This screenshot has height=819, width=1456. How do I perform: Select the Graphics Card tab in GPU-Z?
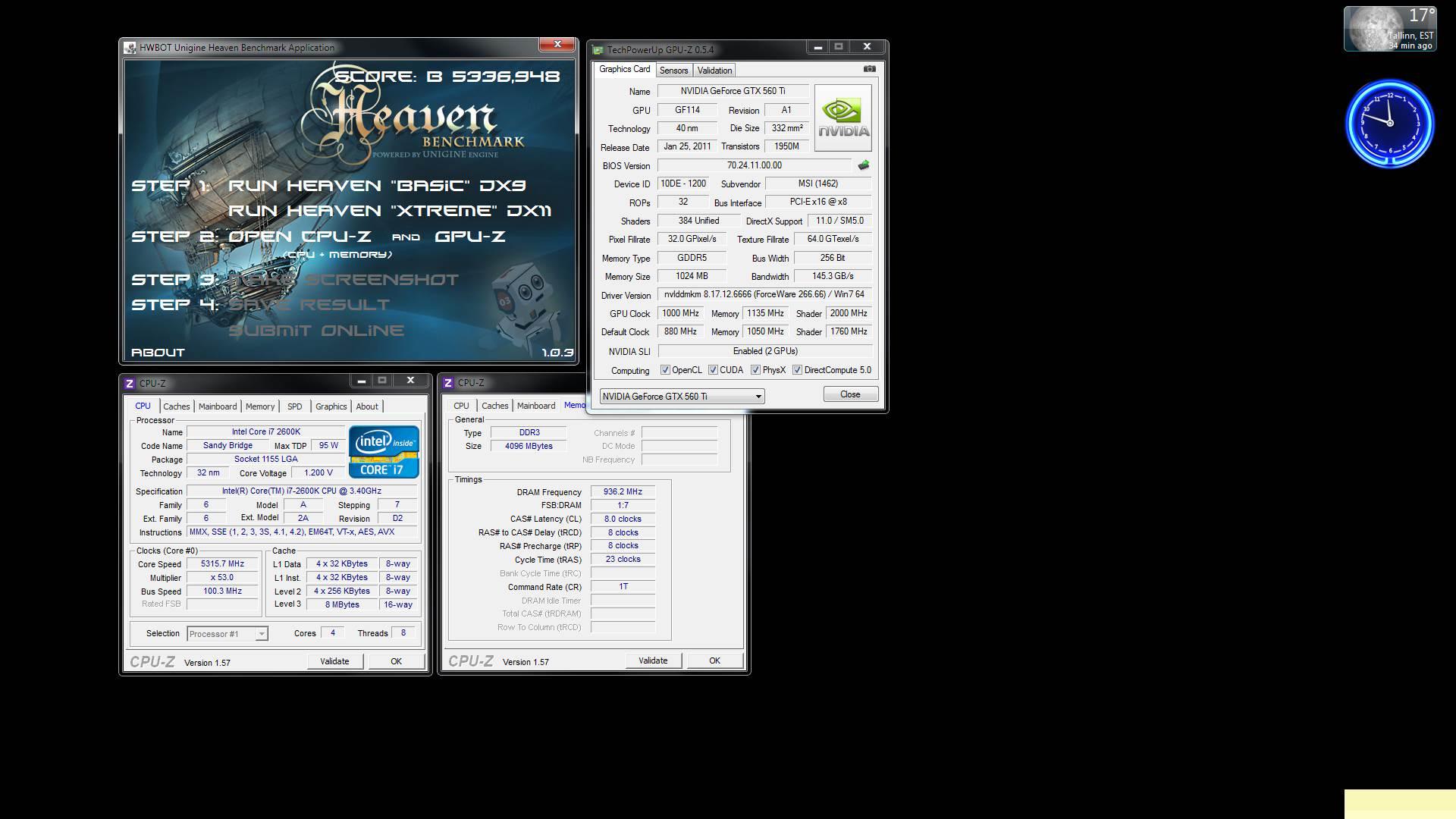tap(624, 69)
